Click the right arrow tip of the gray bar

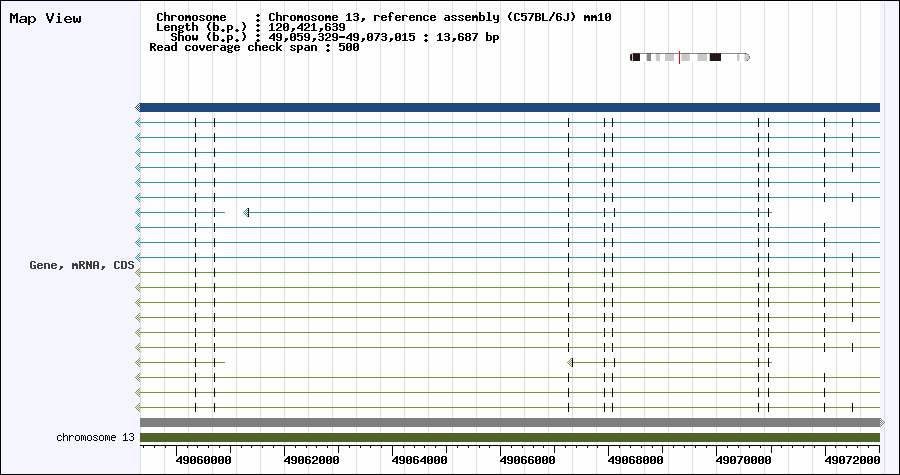pos(882,422)
